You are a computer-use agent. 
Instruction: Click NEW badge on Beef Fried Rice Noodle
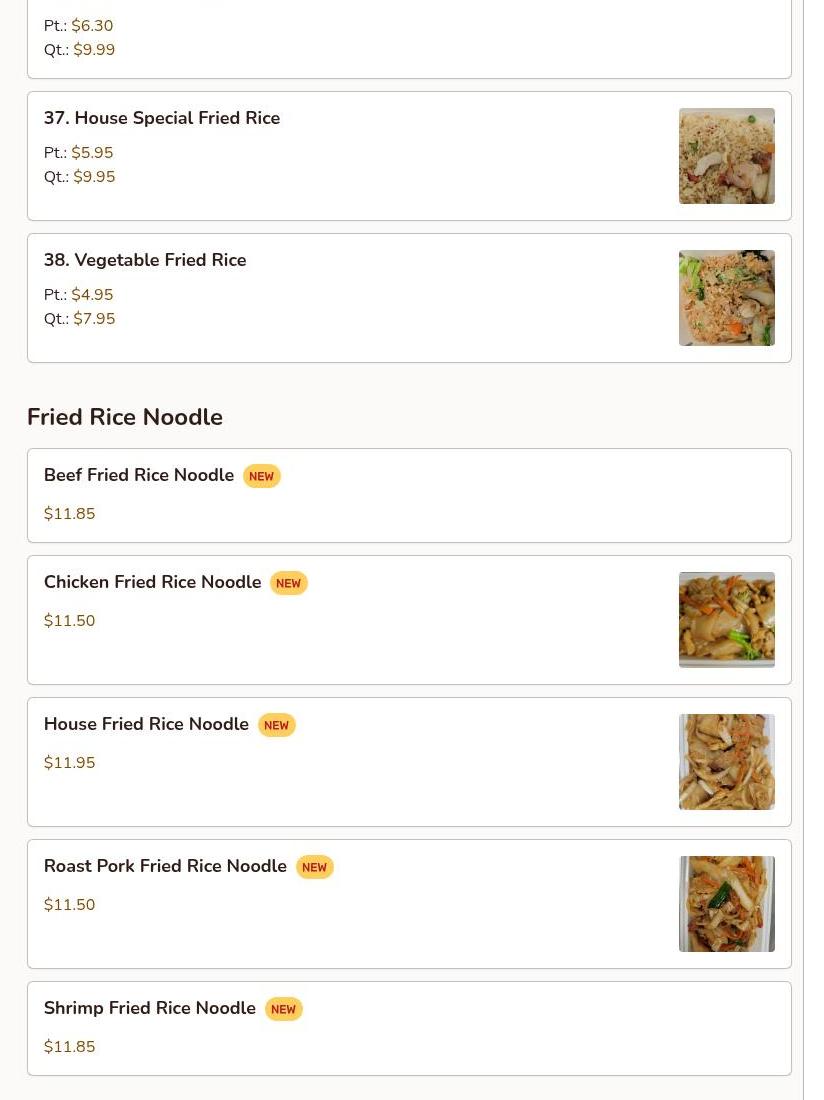[x=262, y=476]
